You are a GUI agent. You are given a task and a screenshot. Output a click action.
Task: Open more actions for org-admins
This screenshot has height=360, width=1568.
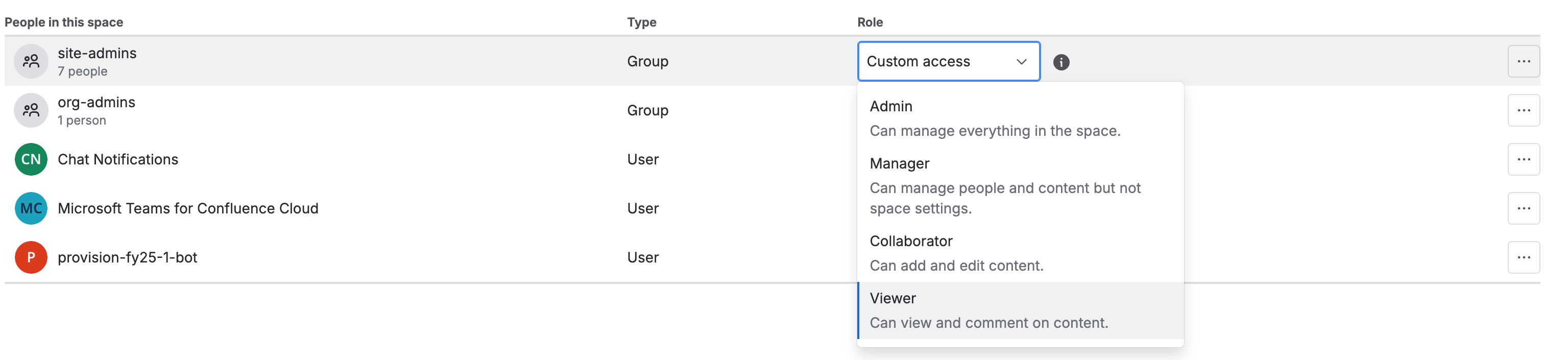click(x=1524, y=110)
